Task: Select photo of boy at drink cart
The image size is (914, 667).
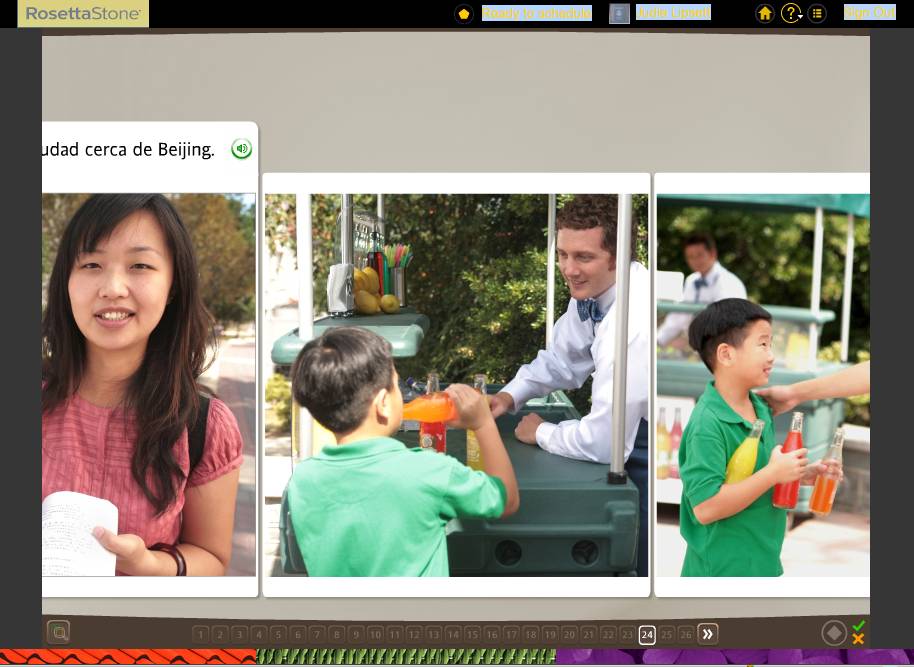Action: (456, 385)
